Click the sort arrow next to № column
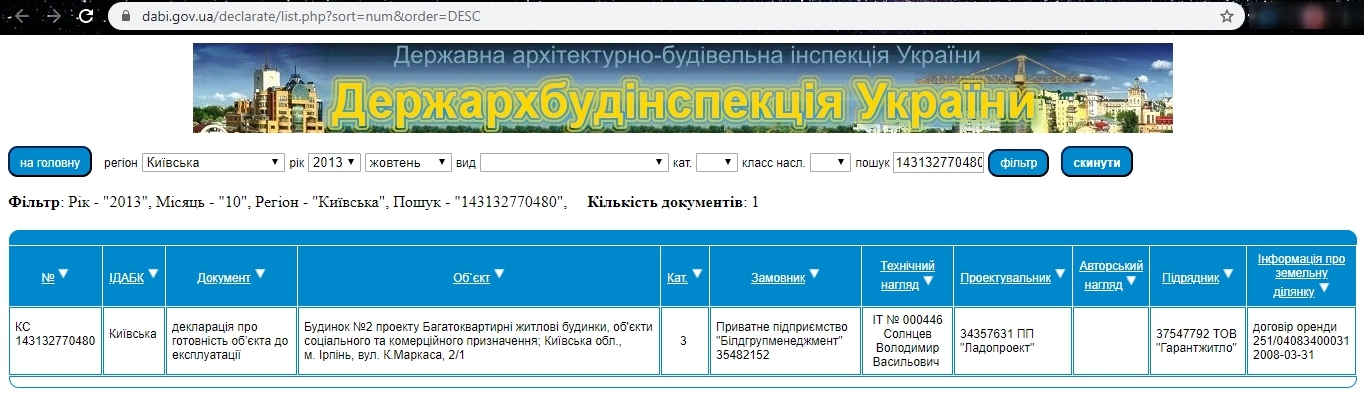Viewport: 1364px width, 401px height. [64, 274]
